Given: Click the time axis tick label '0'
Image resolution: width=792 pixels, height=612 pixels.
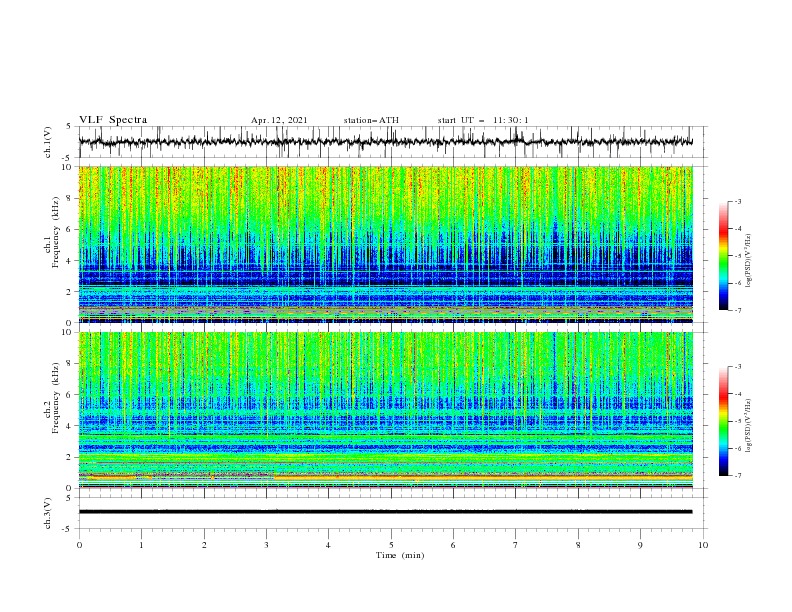Looking at the screenshot, I should click(79, 545).
